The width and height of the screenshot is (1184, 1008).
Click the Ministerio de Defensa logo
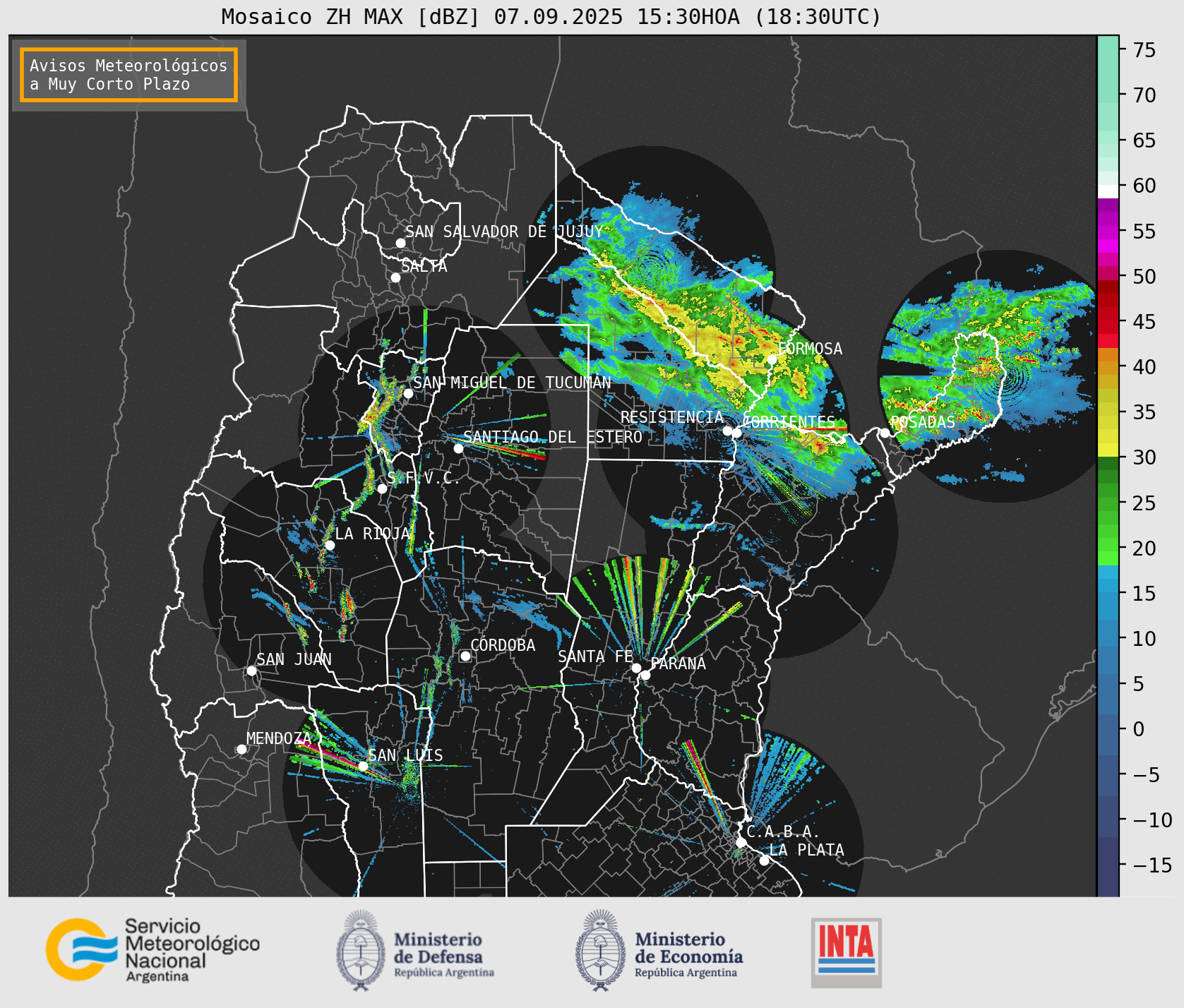[415, 950]
